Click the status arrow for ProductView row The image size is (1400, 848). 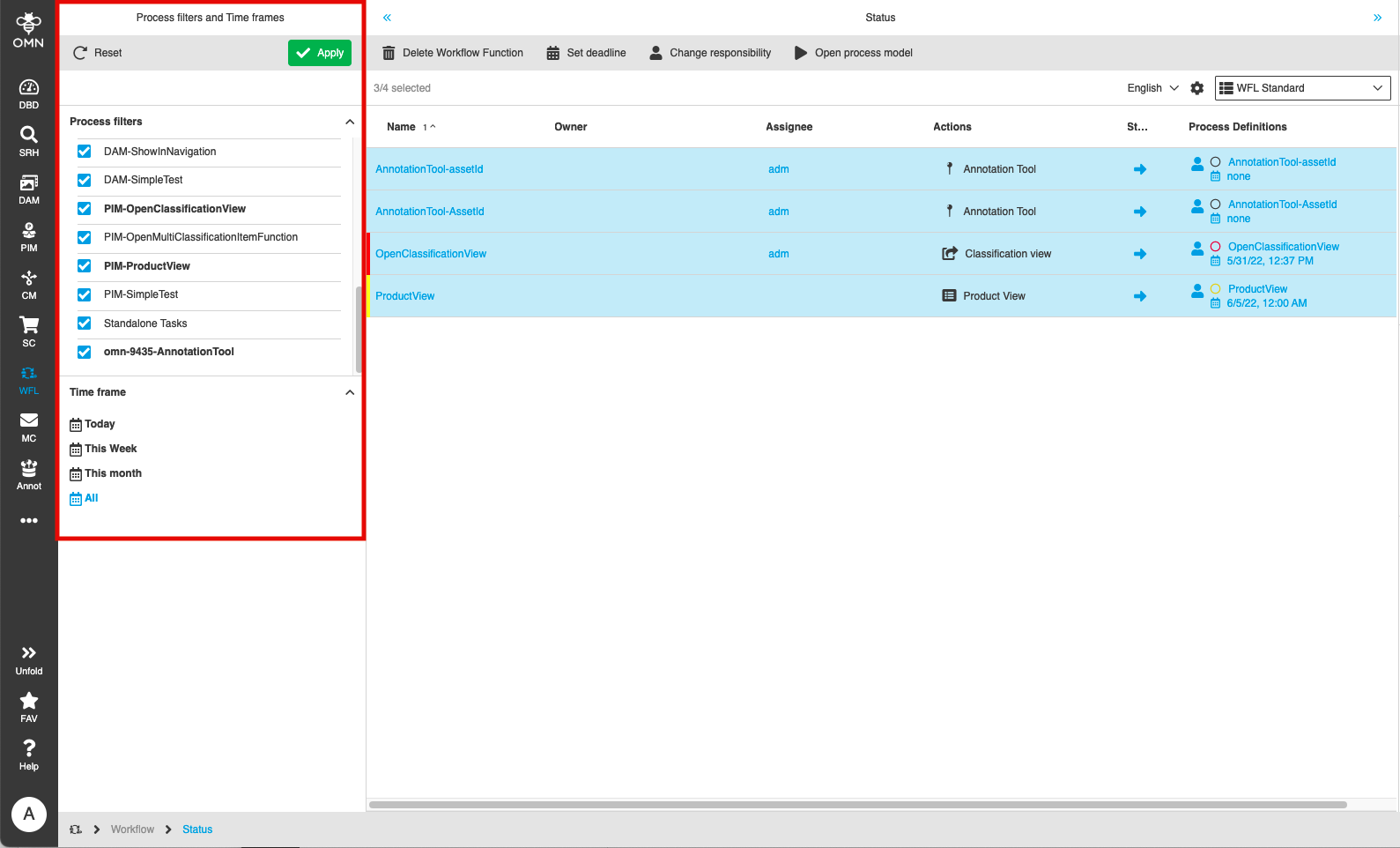(1140, 296)
